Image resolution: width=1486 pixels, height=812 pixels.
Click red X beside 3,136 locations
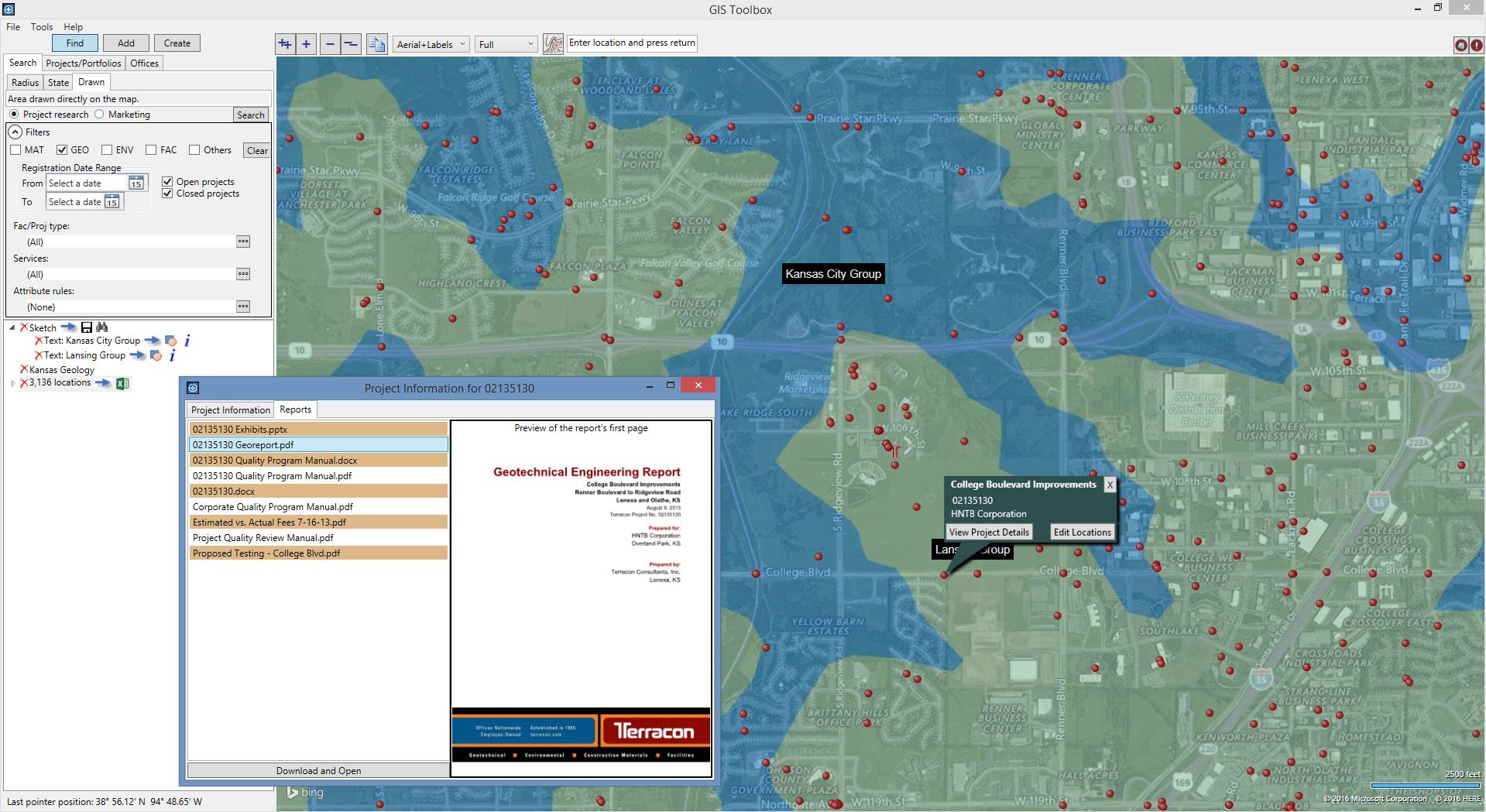(24, 382)
